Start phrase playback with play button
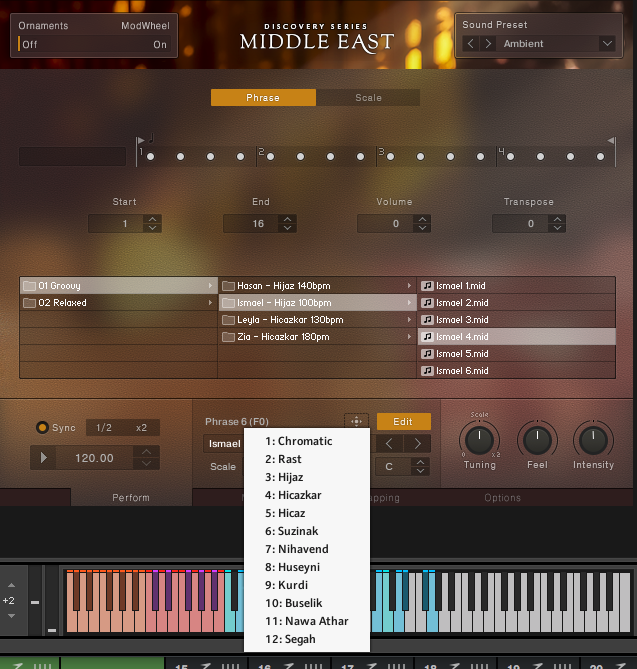The width and height of the screenshot is (637, 669). click(x=43, y=458)
